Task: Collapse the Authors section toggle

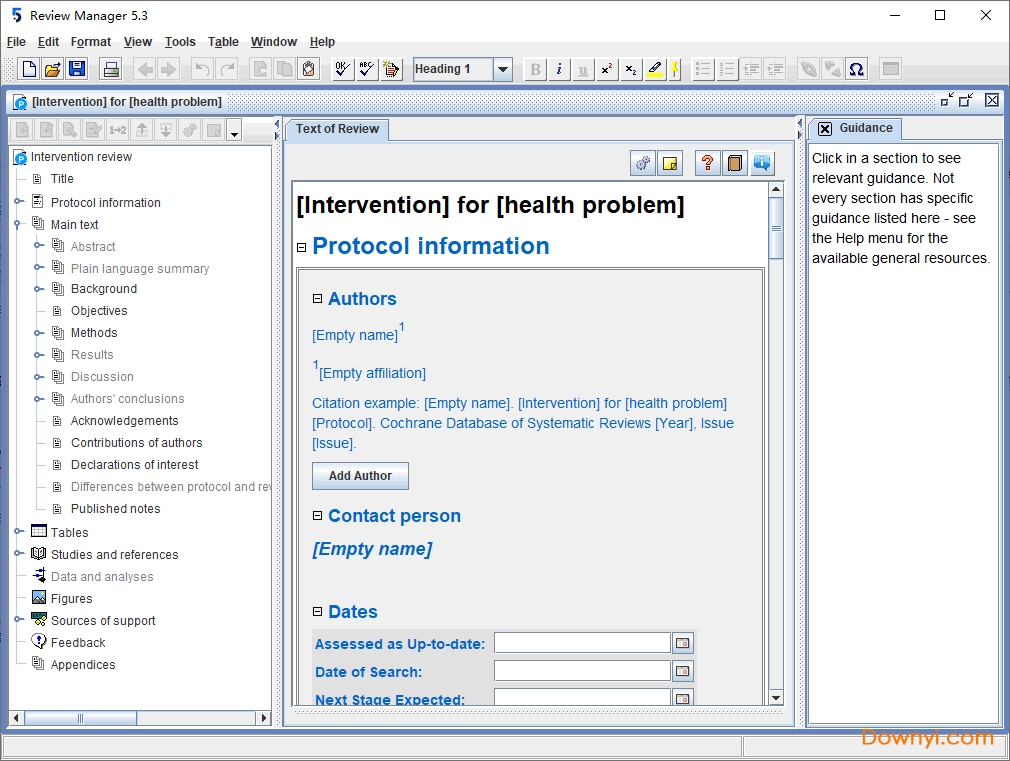Action: 318,299
